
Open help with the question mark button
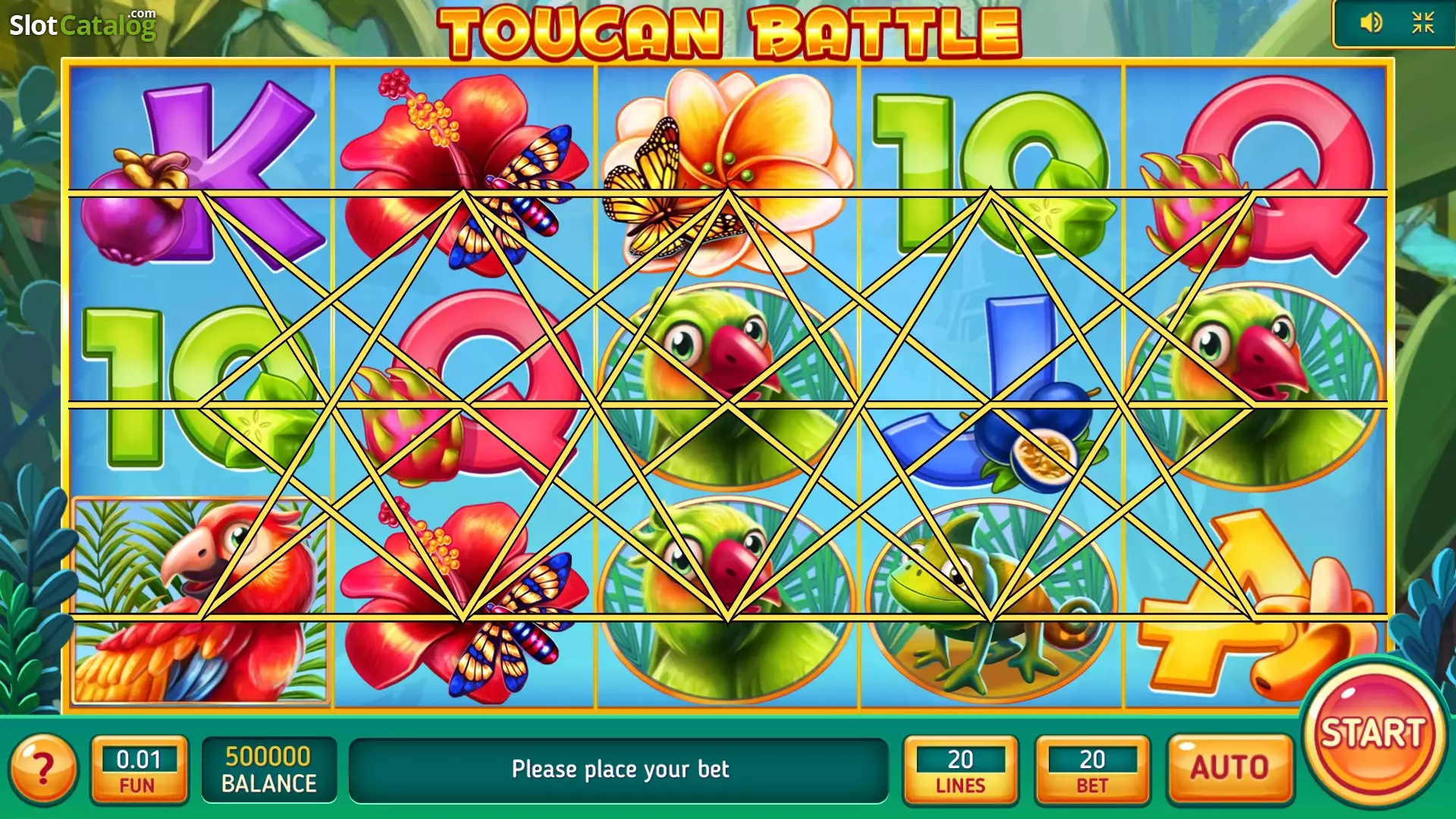(x=43, y=769)
